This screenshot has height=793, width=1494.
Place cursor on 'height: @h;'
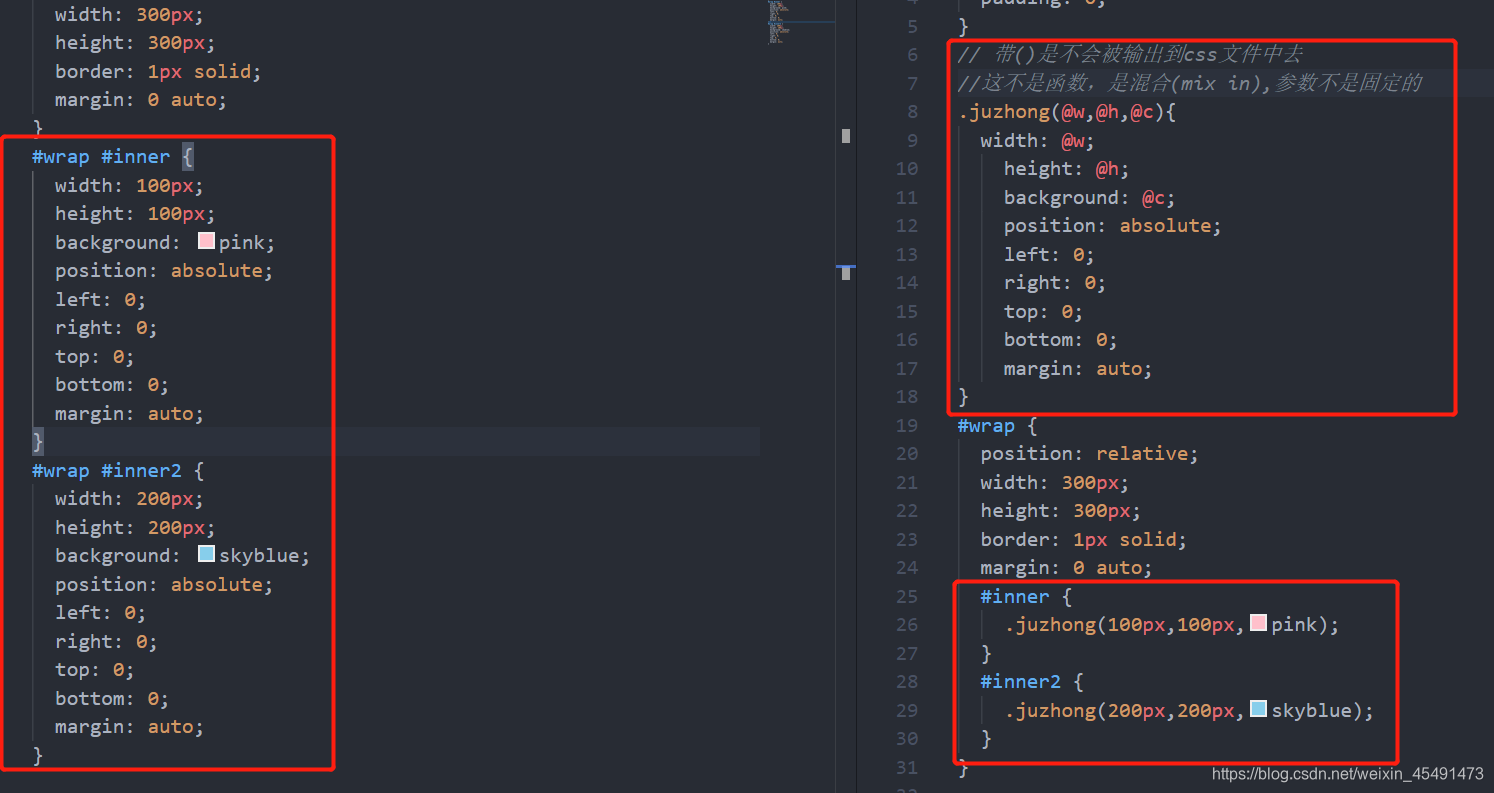[1067, 169]
